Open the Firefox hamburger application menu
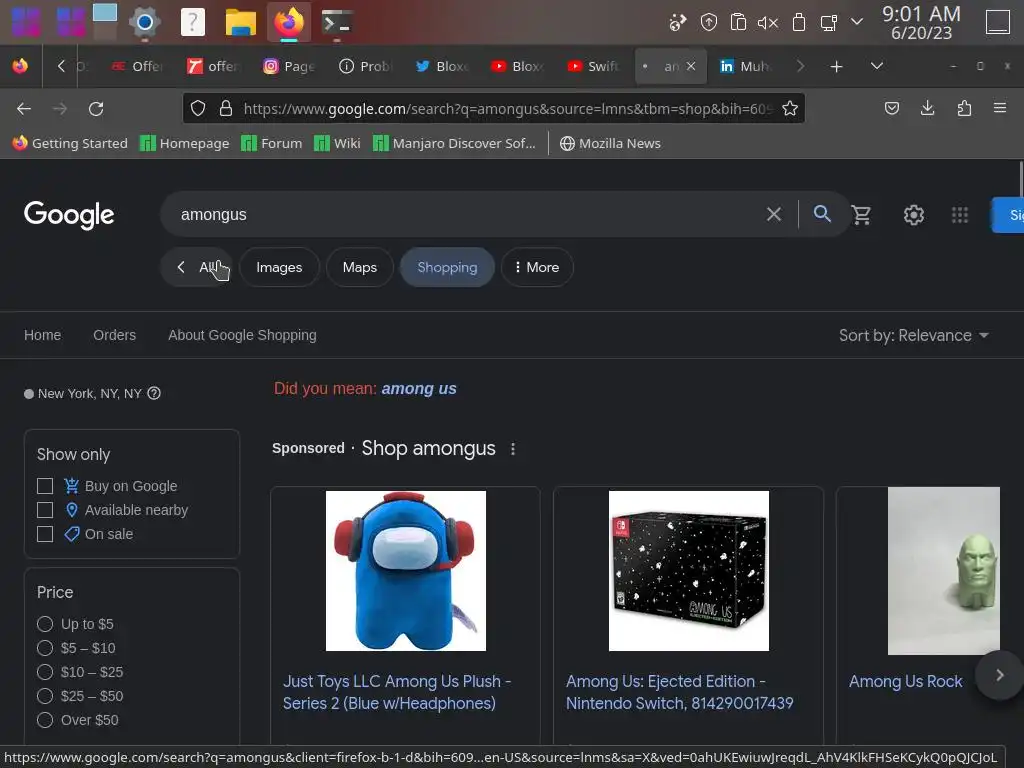1024x768 pixels. (x=1000, y=108)
